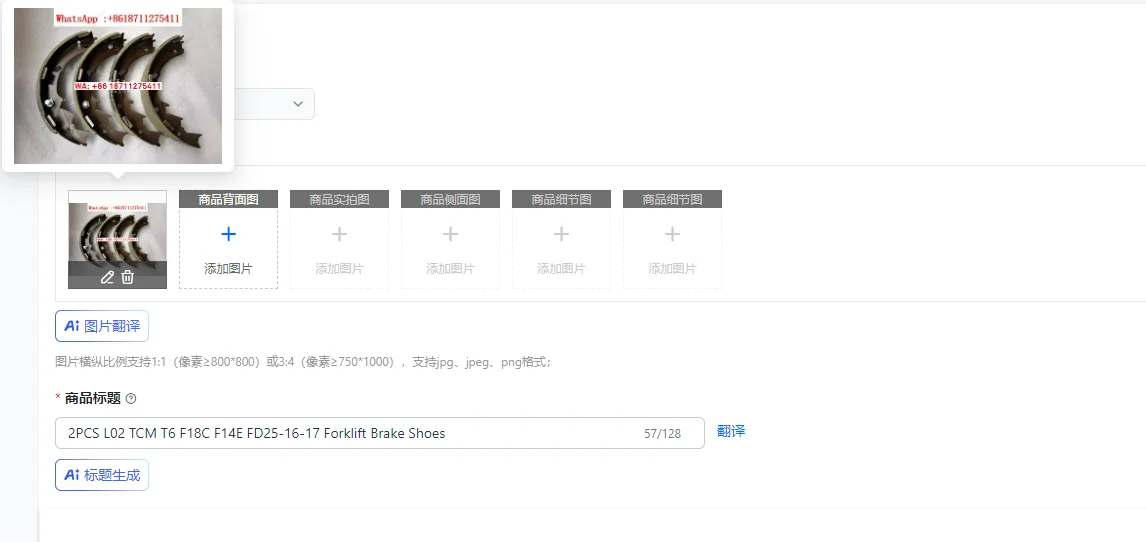Add image in first 商品细节图 slot
The image size is (1146, 542).
point(561,240)
